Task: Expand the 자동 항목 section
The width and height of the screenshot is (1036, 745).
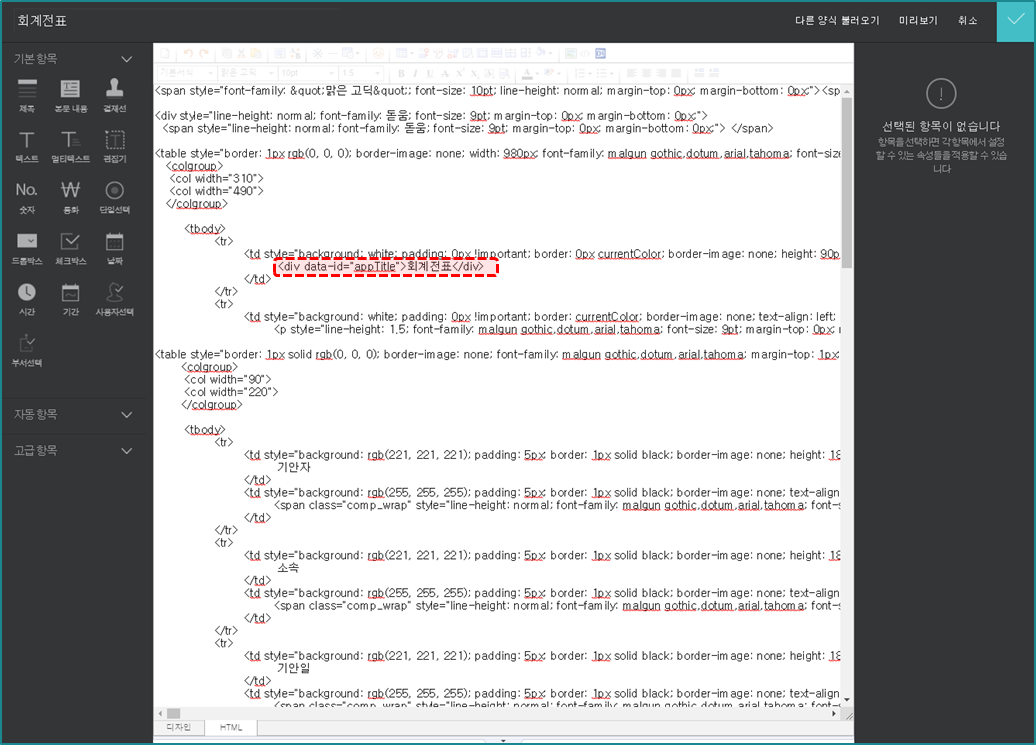Action: click(126, 414)
